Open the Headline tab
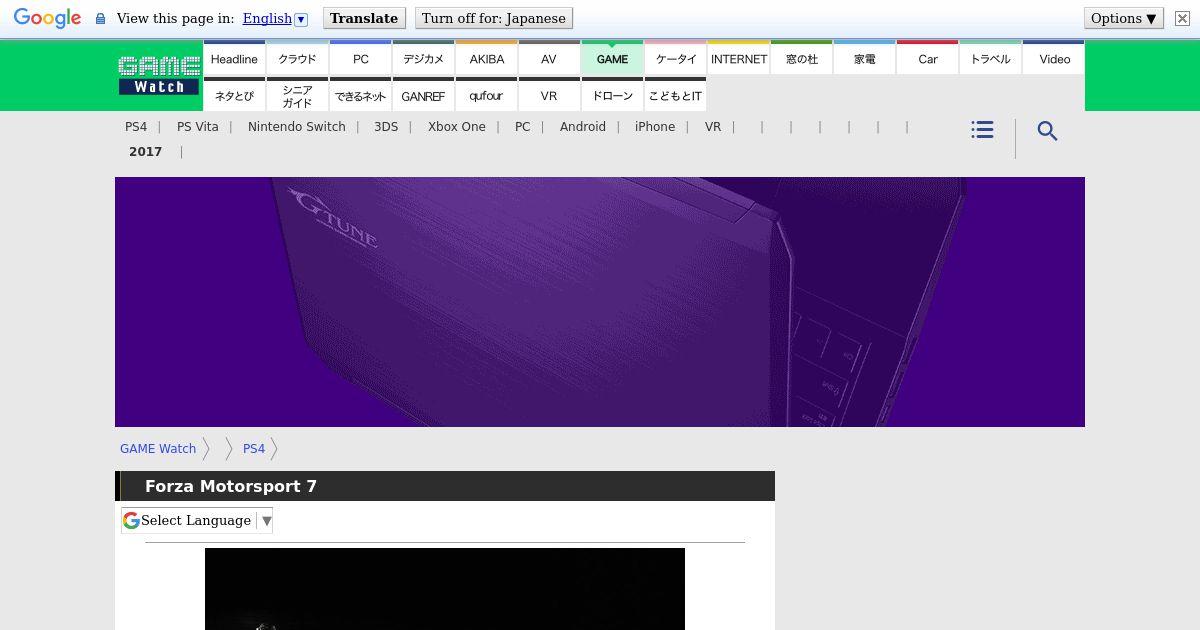 [234, 58]
